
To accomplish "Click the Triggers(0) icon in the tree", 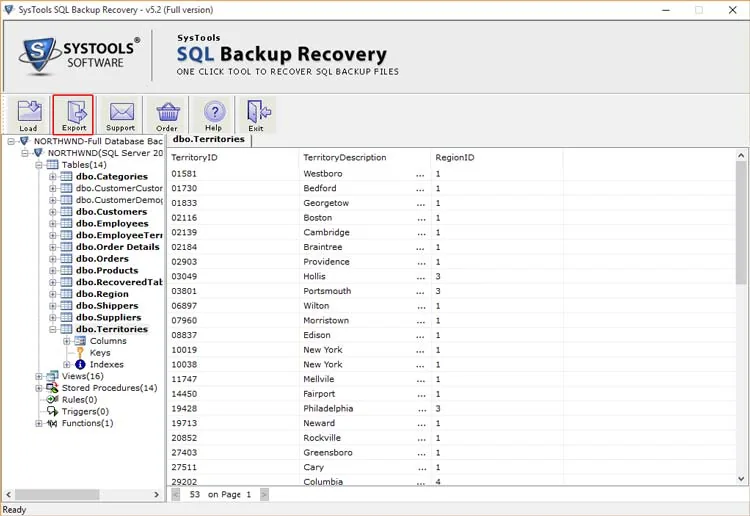I will [x=52, y=411].
